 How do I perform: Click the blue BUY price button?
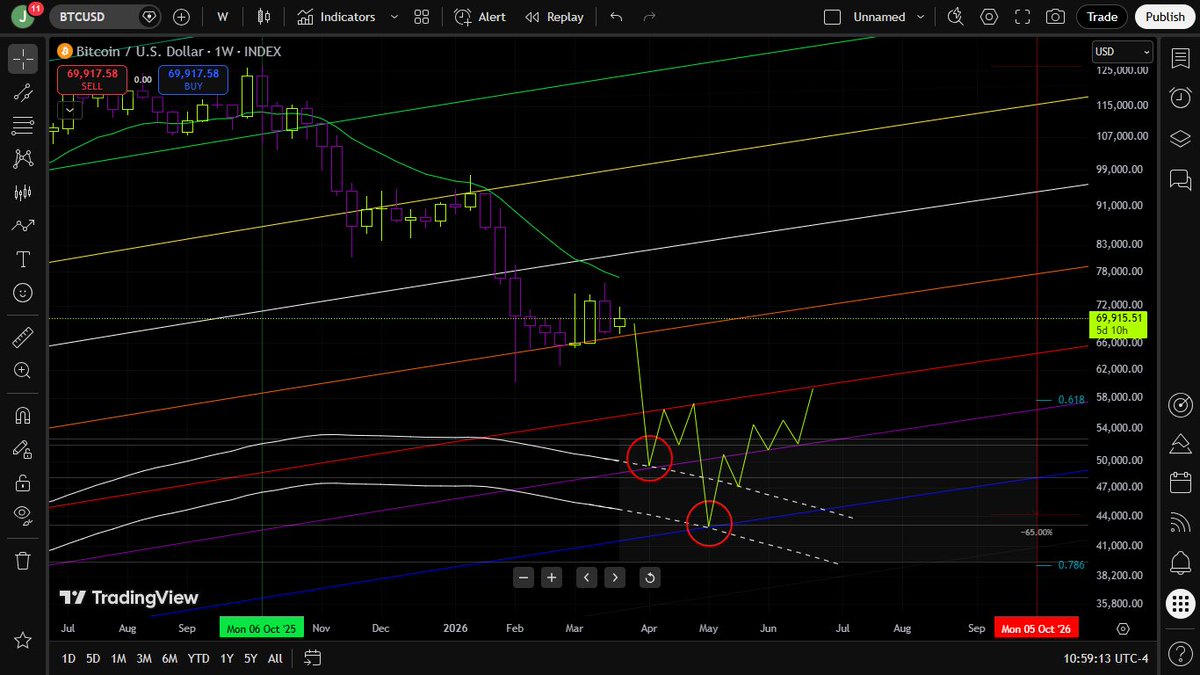(x=193, y=80)
